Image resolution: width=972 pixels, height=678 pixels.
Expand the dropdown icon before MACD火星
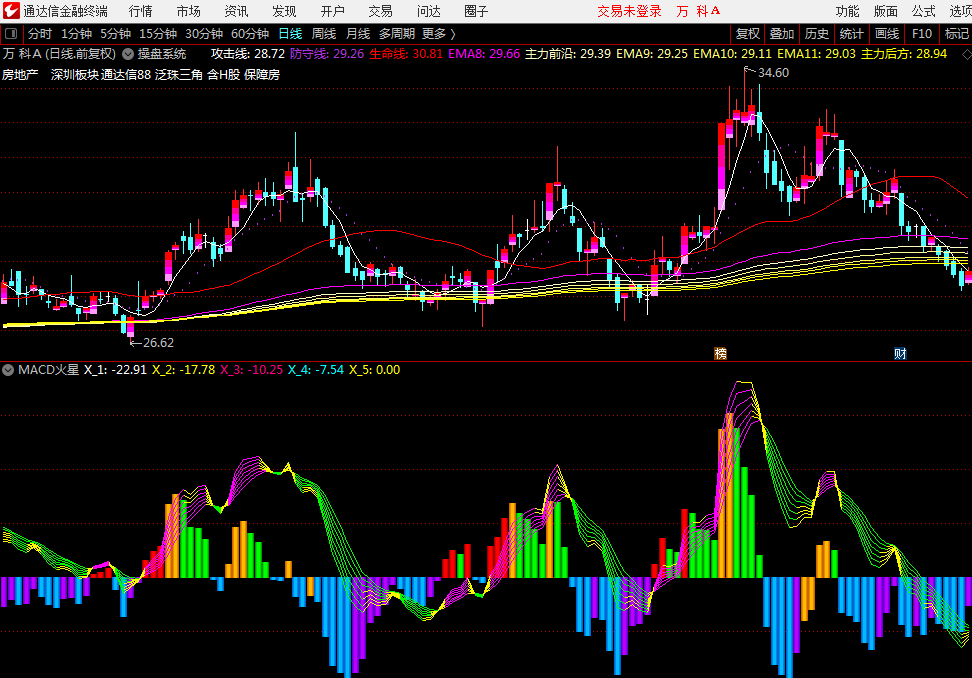[x=8, y=370]
